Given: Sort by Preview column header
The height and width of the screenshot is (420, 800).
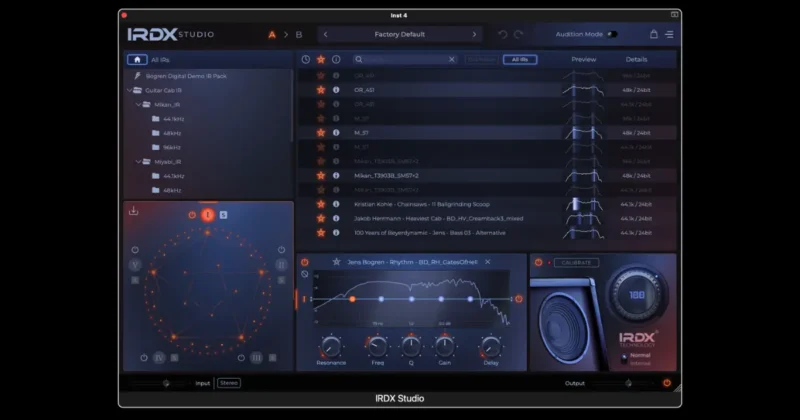Looking at the screenshot, I should pyautogui.click(x=584, y=59).
